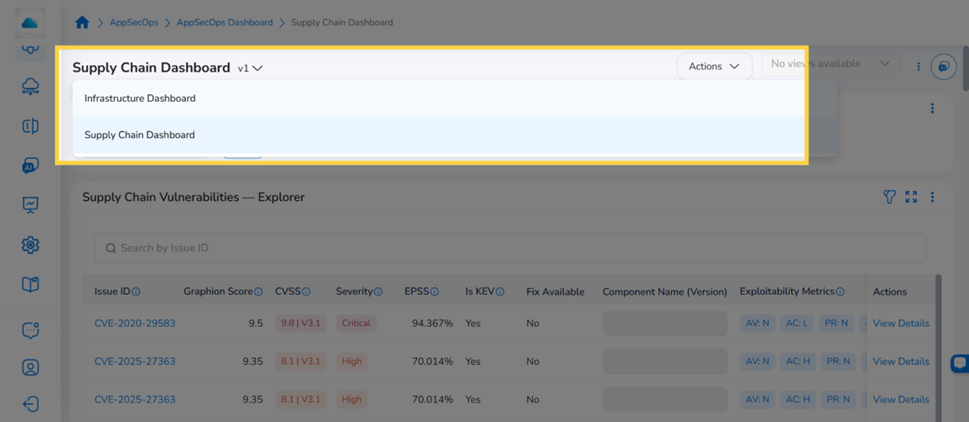Click the home breadcrumb icon
The width and height of the screenshot is (969, 422).
click(82, 22)
